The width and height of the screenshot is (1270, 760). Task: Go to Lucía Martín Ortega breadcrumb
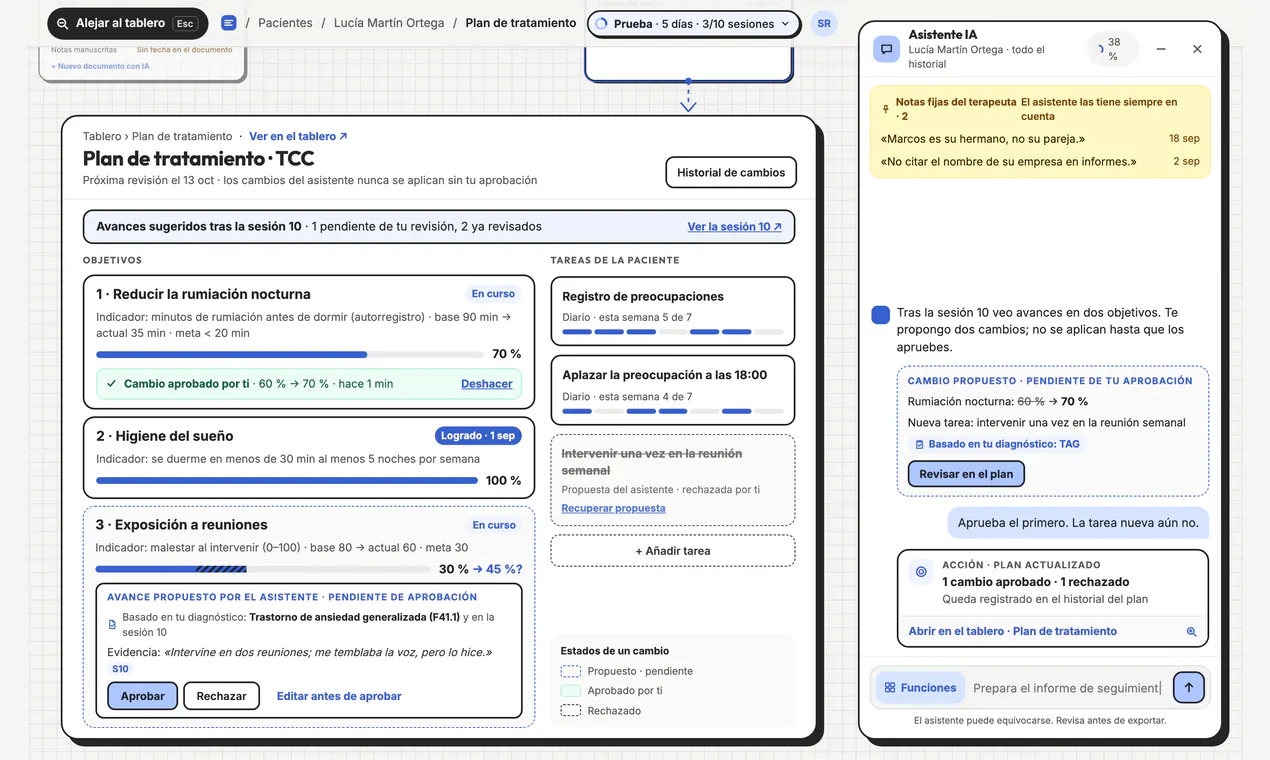[x=389, y=23]
